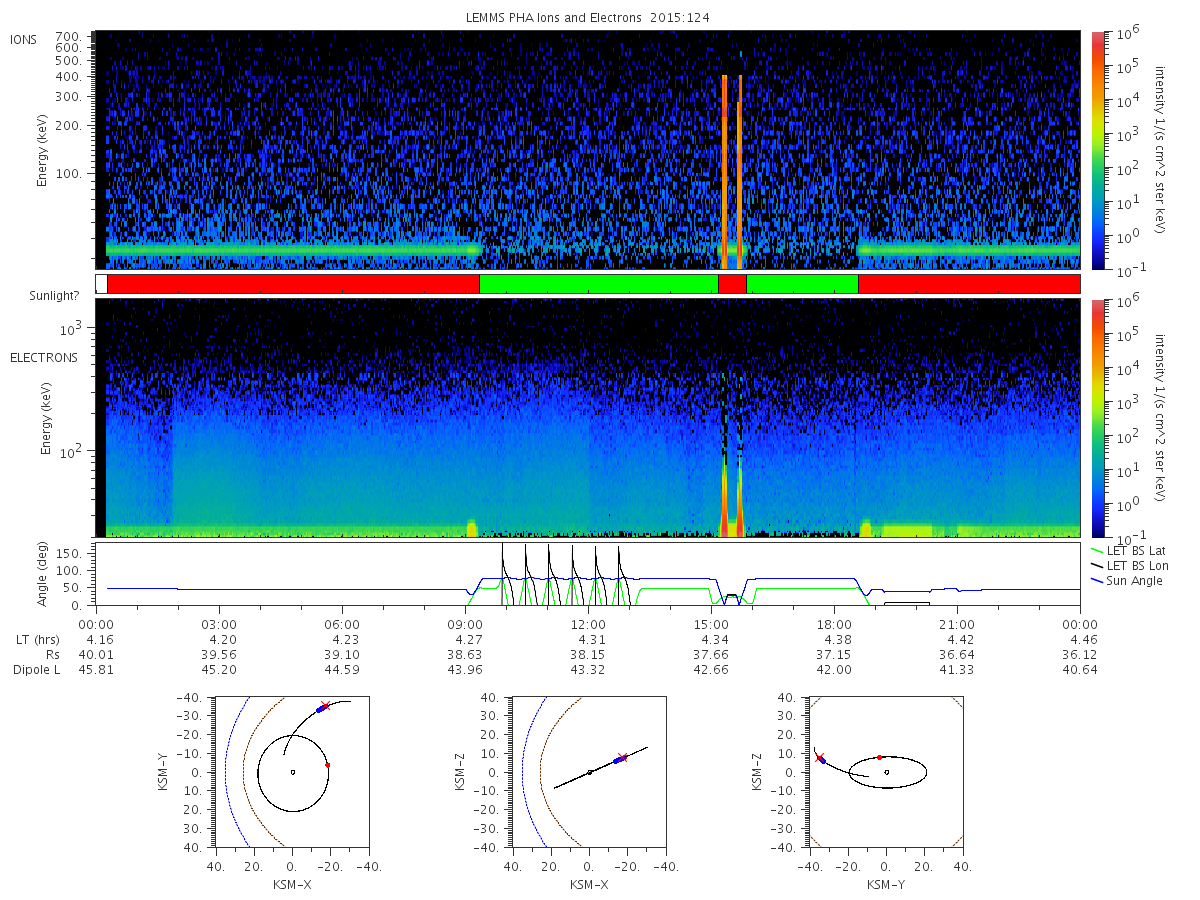Viewport: 1200px width, 900px height.
Task: Click the short red Sunlight segment near 15:00
Action: tap(732, 284)
